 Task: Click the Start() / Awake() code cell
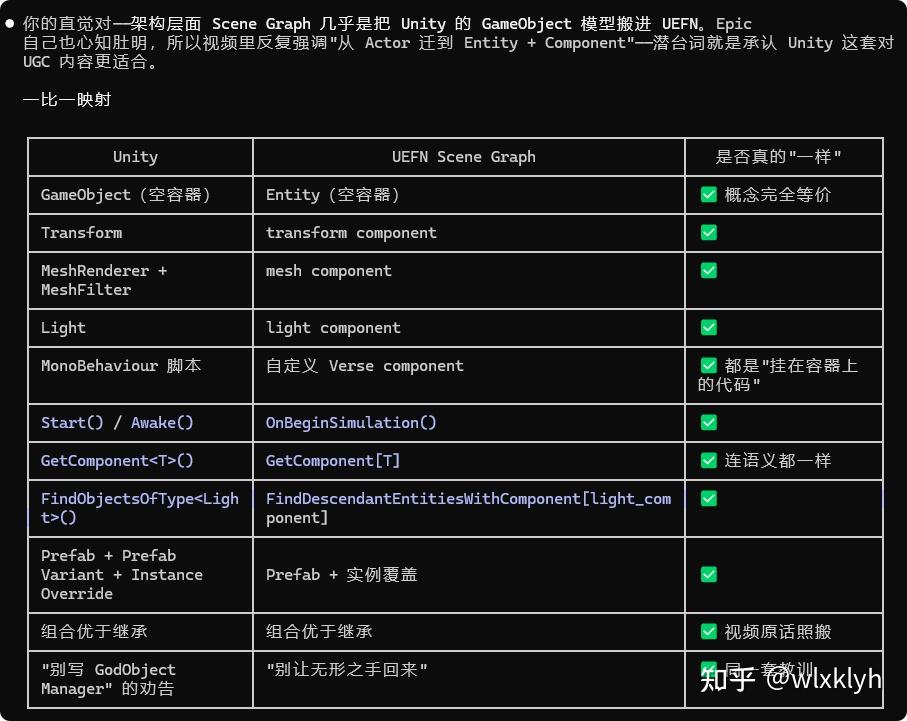tap(141, 422)
